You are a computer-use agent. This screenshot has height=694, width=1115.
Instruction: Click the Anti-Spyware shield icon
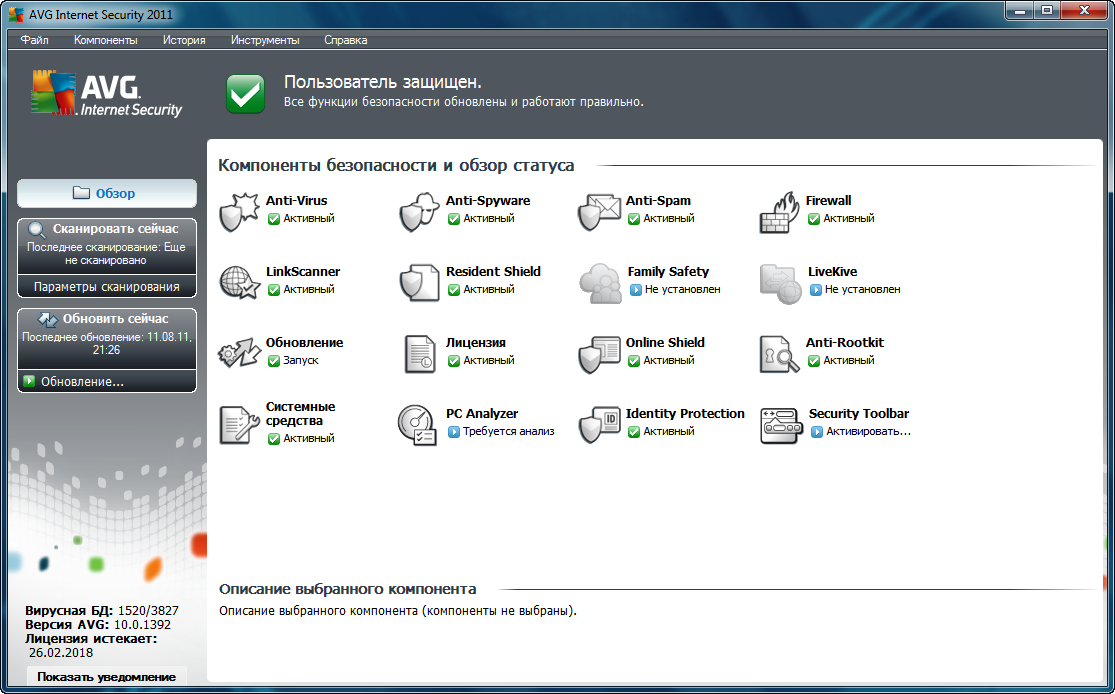(x=419, y=211)
